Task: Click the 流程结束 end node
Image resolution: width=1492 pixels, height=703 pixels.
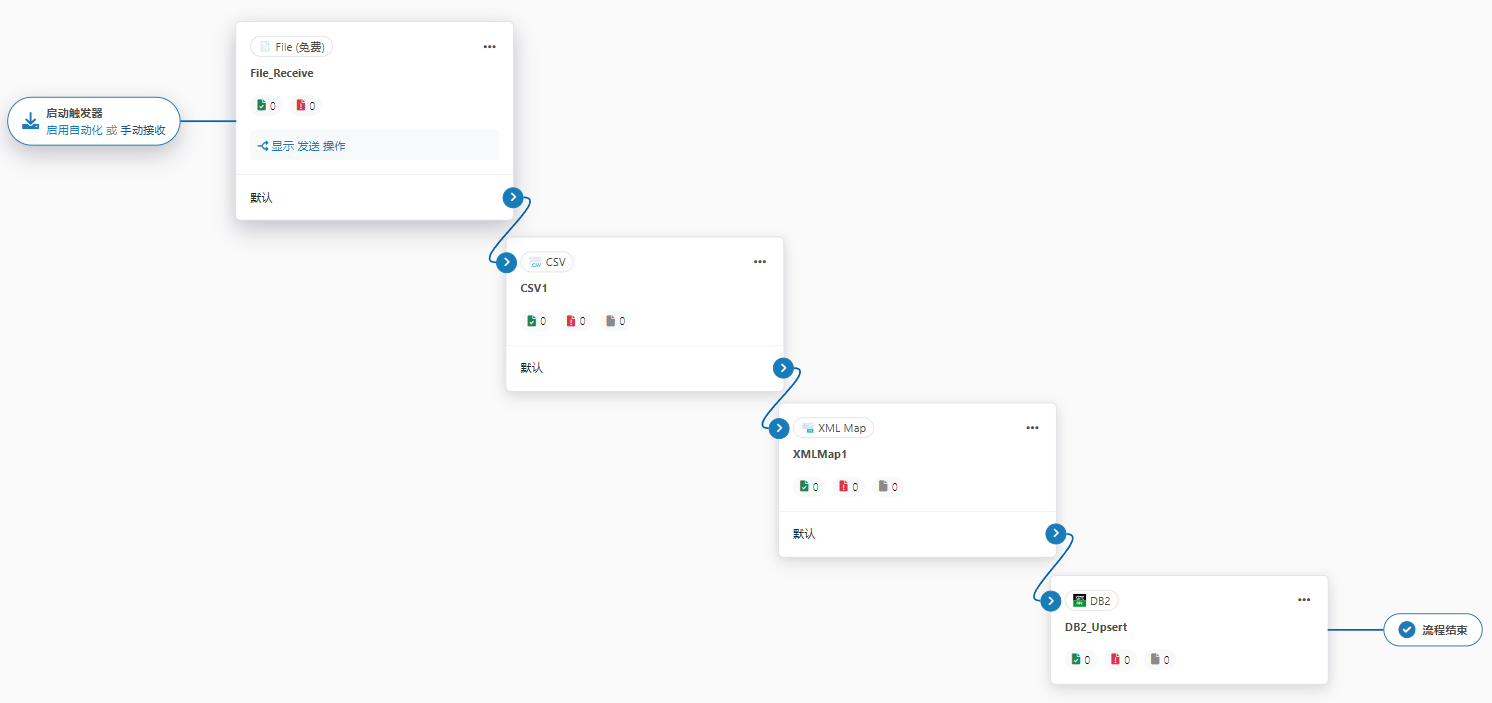Action: pyautogui.click(x=1433, y=630)
